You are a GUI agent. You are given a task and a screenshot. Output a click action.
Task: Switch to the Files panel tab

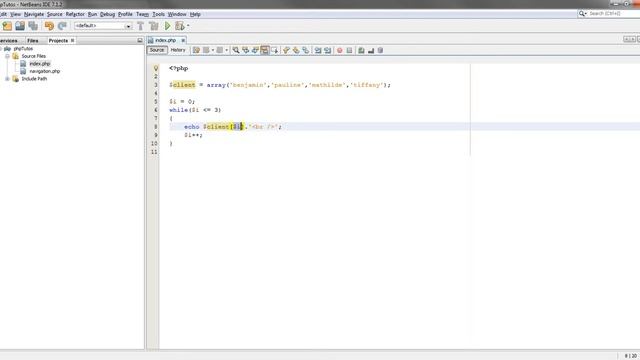click(x=33, y=41)
